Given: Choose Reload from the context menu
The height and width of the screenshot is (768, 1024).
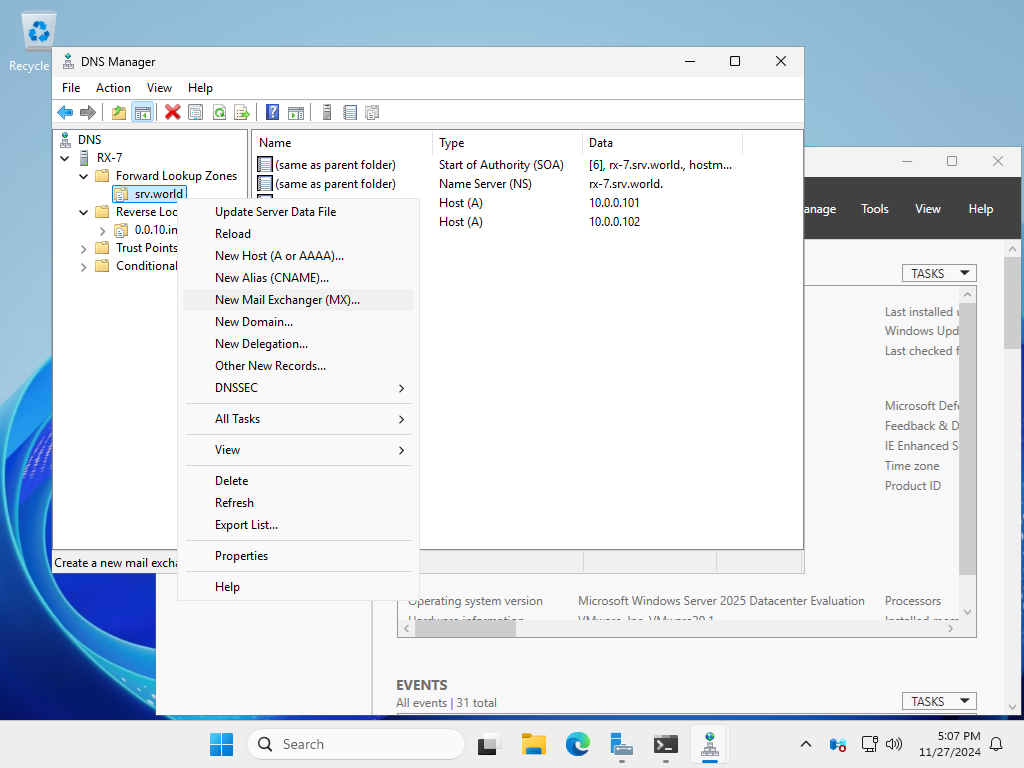Looking at the screenshot, I should [298, 234].
